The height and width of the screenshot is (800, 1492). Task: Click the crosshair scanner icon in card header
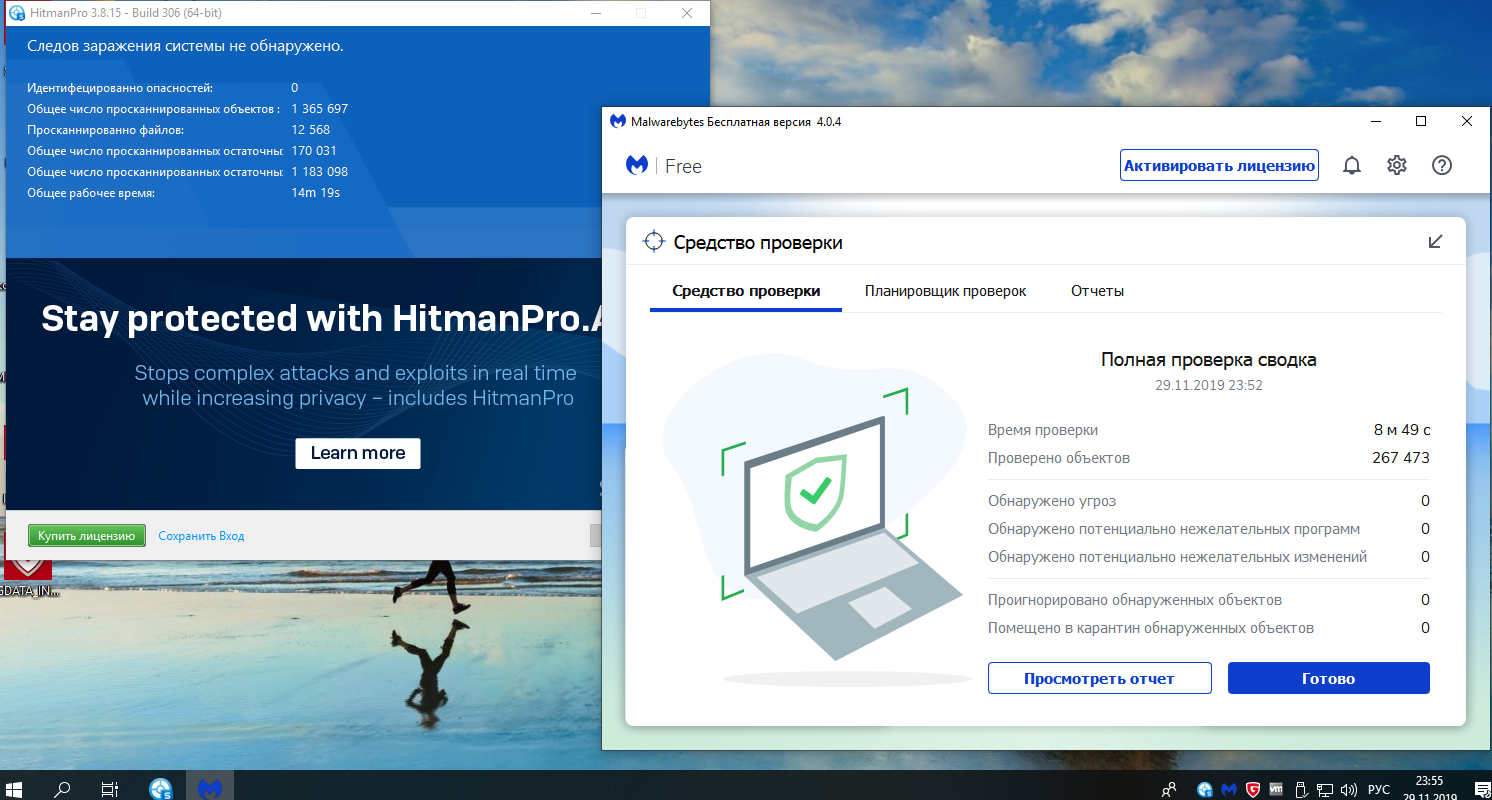(654, 241)
